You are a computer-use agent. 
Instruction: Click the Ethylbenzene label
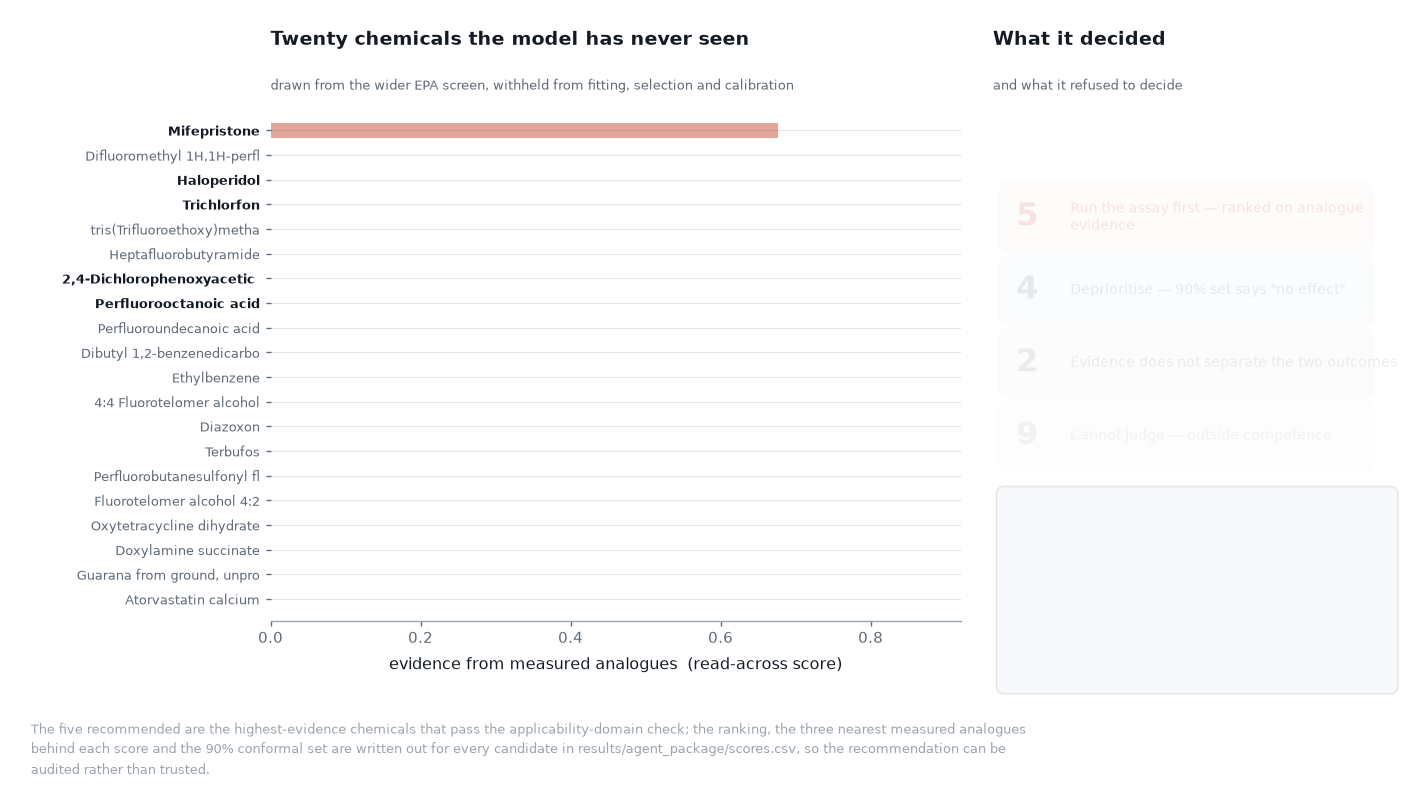tap(216, 378)
